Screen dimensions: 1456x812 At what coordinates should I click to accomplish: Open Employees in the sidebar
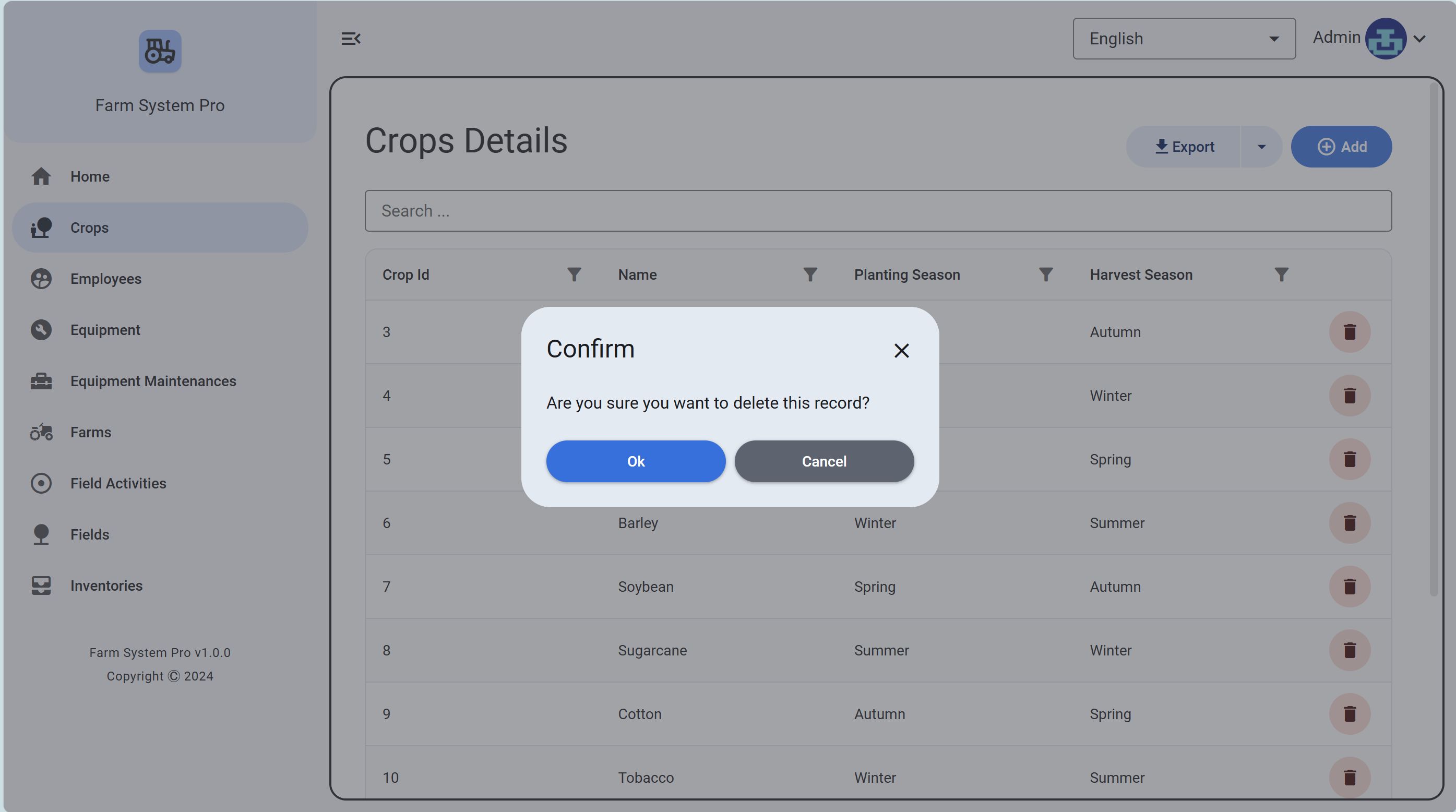click(x=106, y=279)
